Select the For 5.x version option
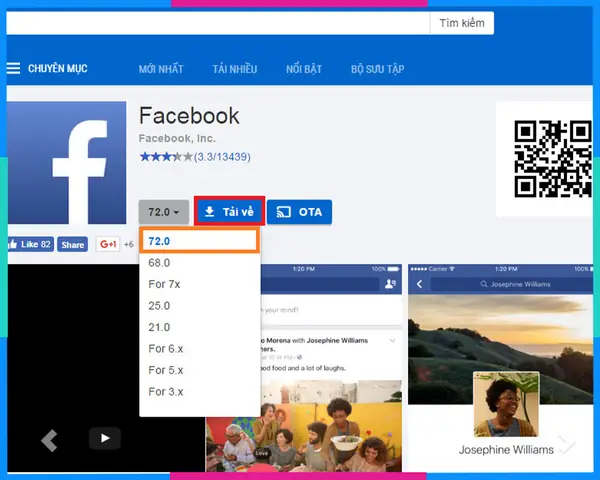 pos(200,370)
